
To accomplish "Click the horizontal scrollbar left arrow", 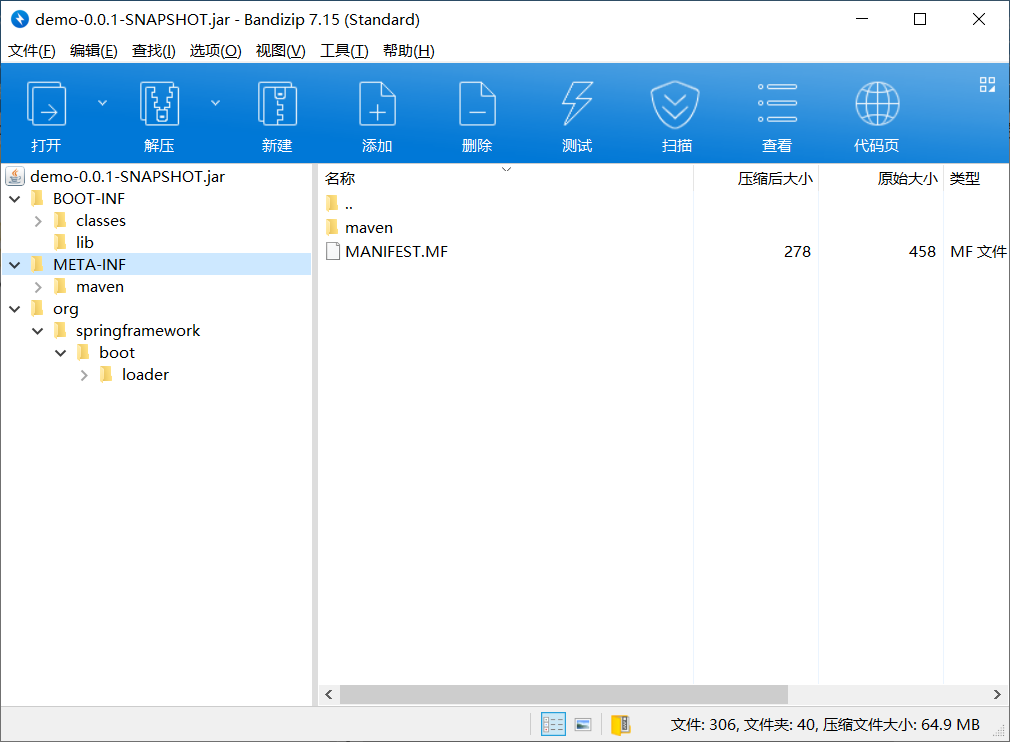I will coord(329,694).
